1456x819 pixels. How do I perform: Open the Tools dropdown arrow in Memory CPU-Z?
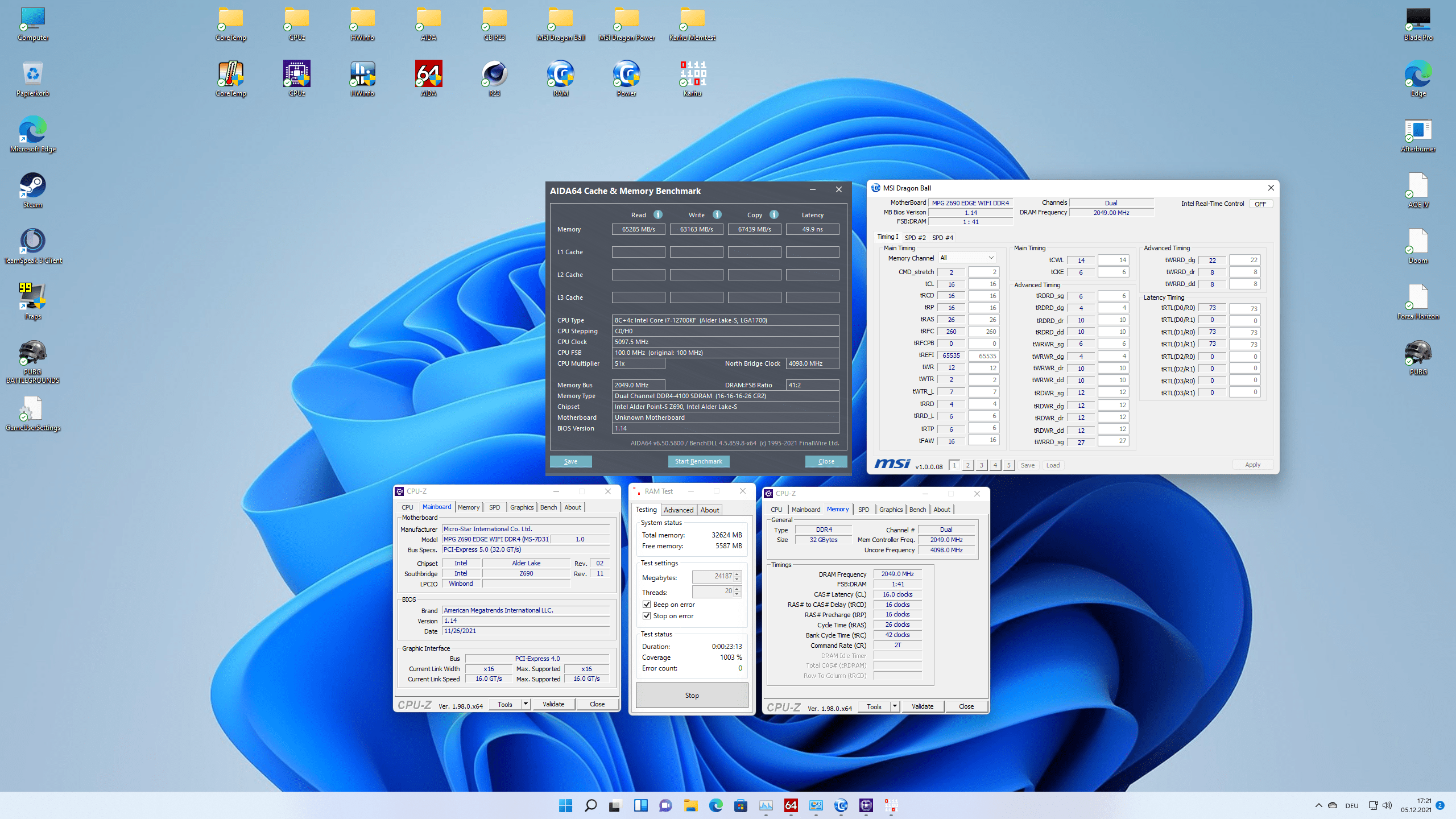point(895,706)
